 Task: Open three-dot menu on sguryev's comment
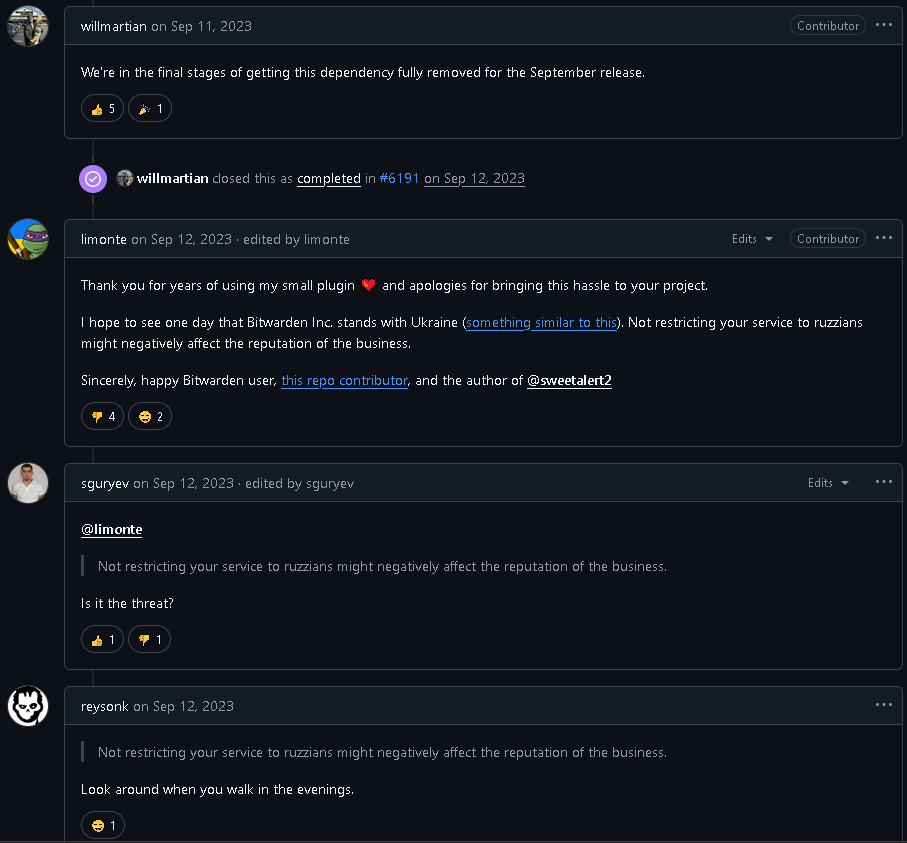pyautogui.click(x=883, y=482)
